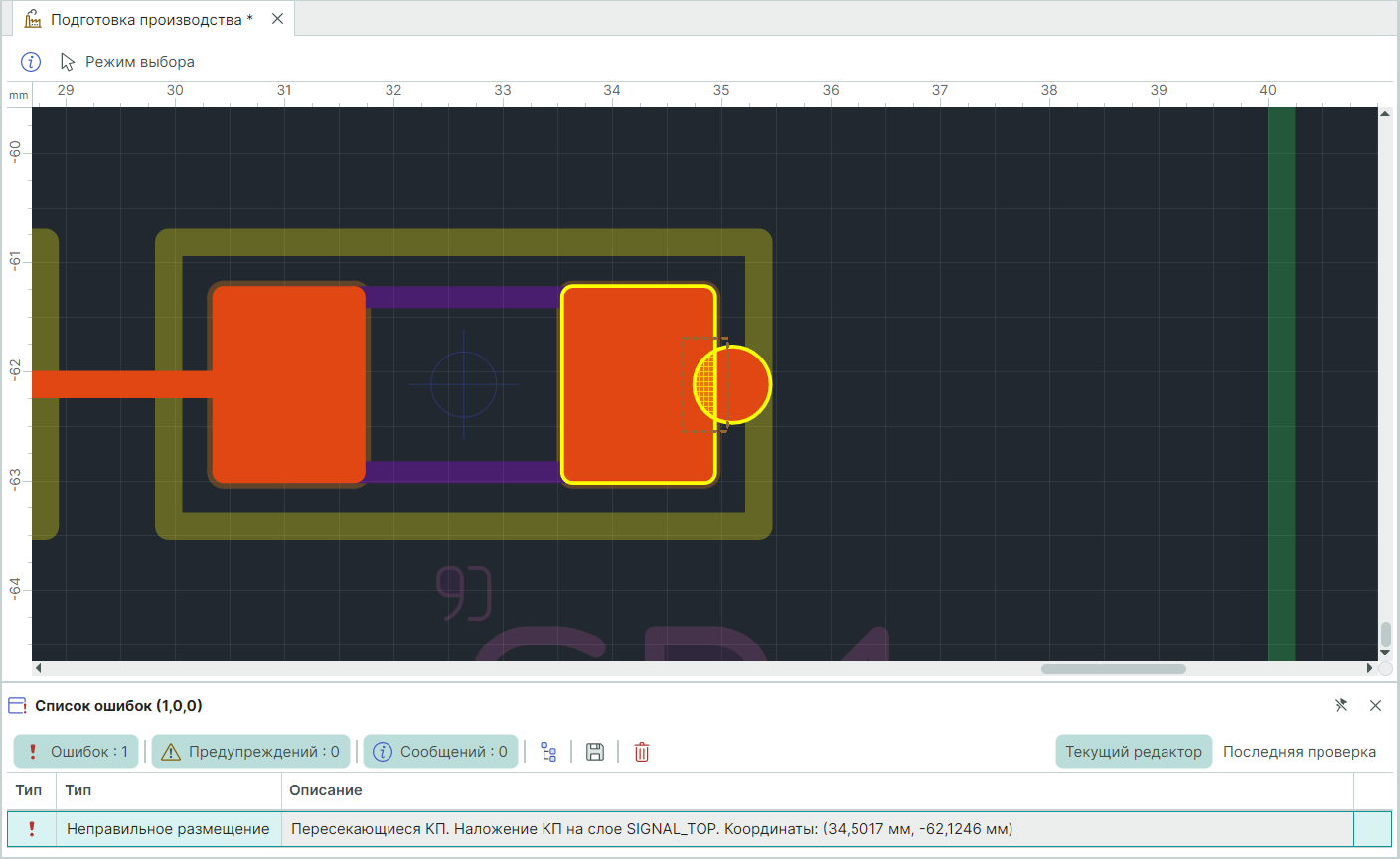The width and height of the screenshot is (1400, 859).
Task: Toggle the Сообщений: 0 filter
Action: [x=440, y=752]
